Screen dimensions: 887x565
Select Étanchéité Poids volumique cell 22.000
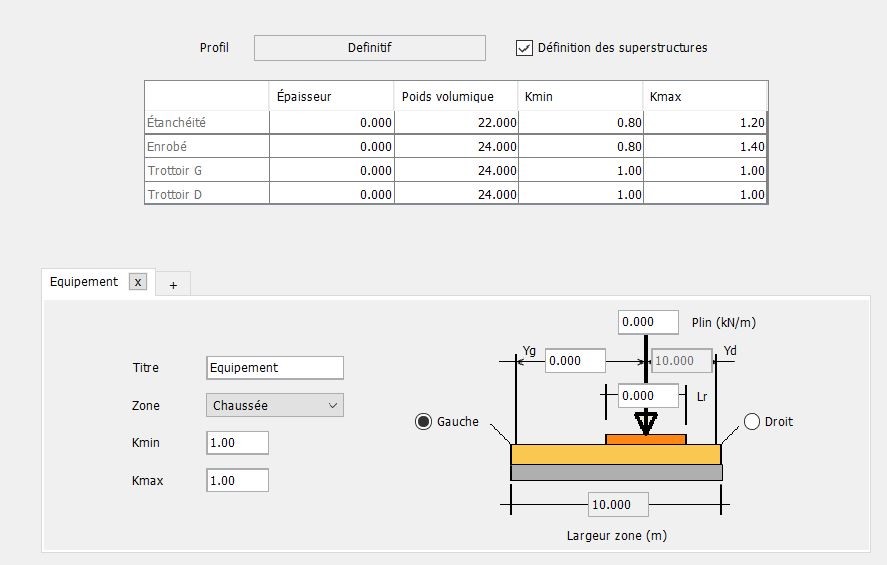pos(457,122)
